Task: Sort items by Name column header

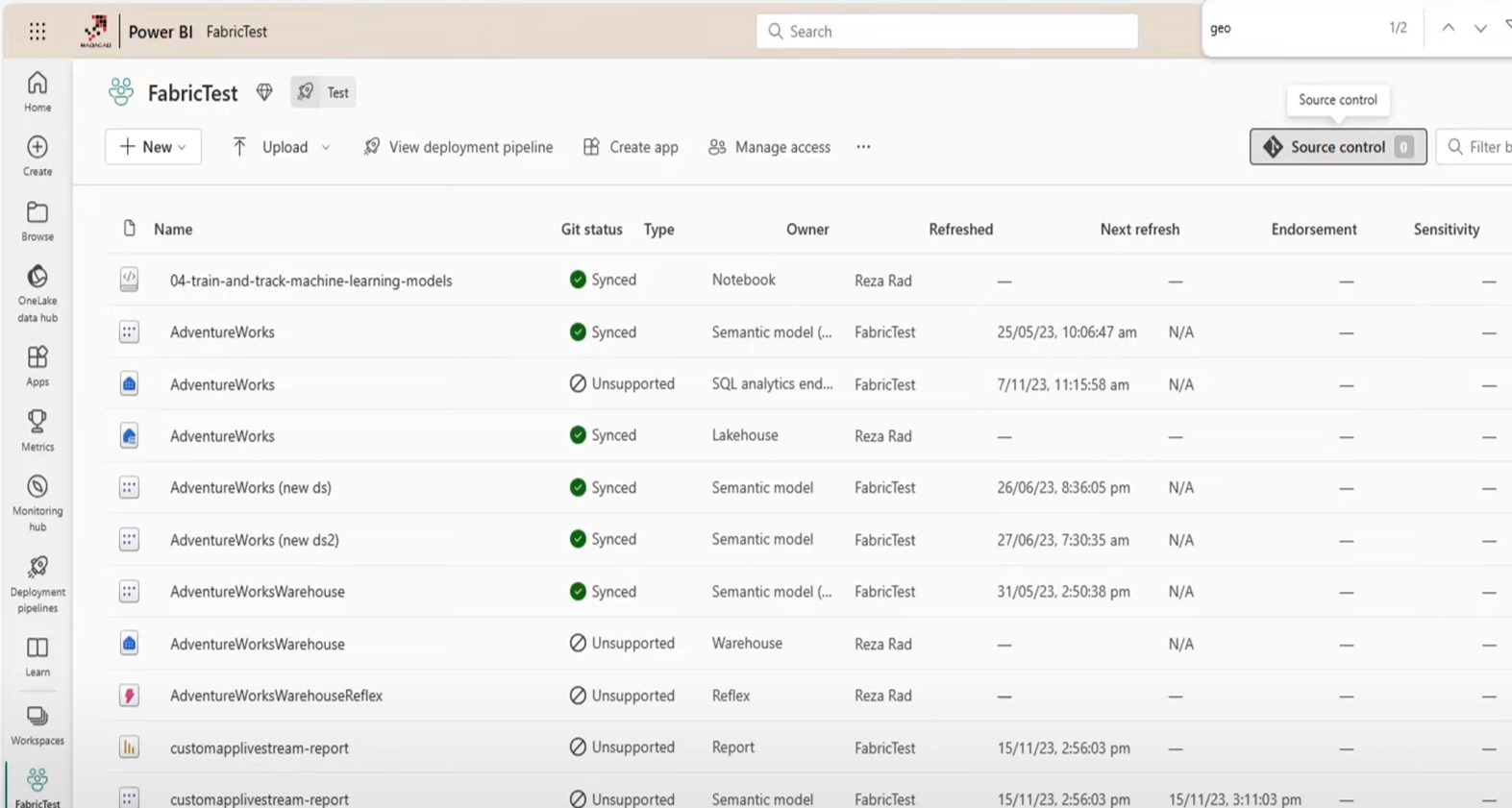Action: [173, 230]
